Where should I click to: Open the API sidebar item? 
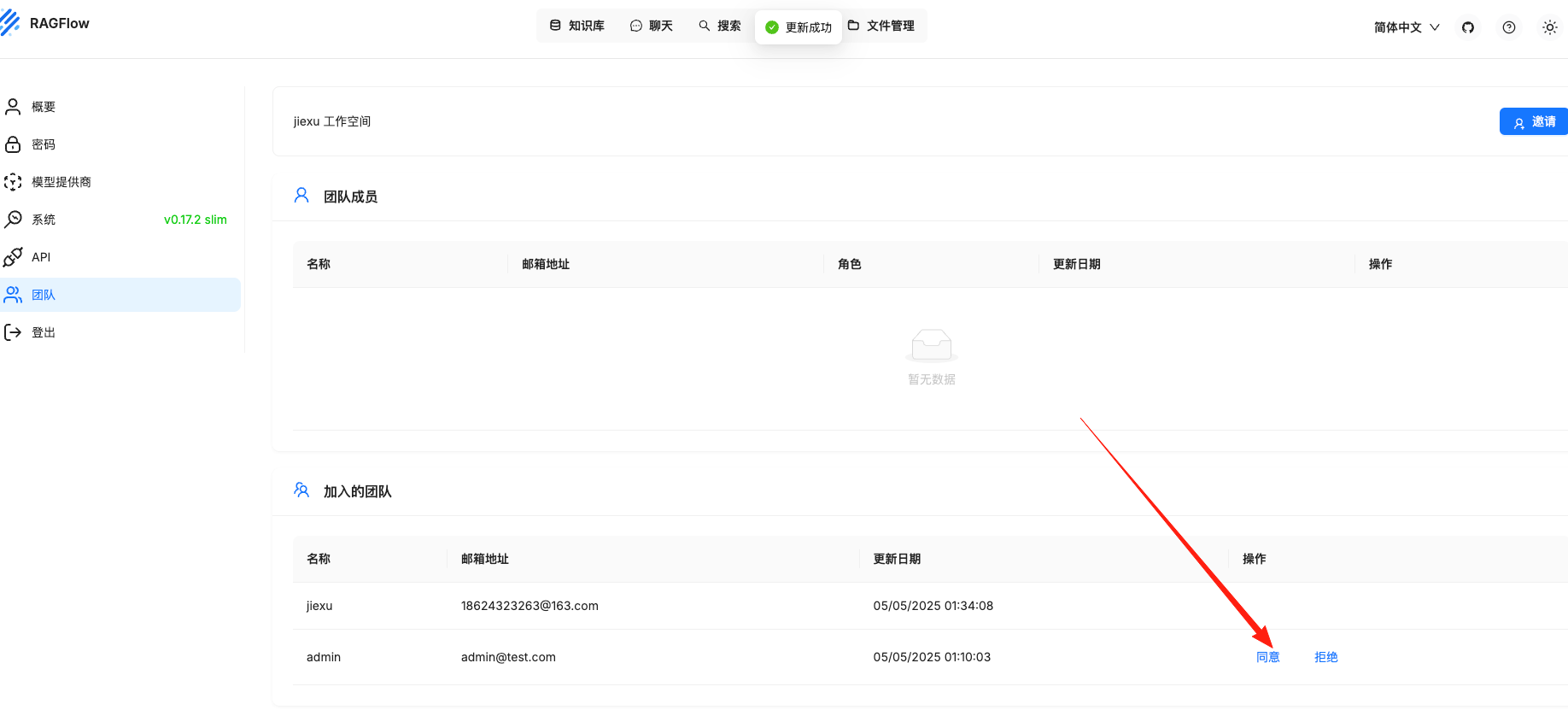(x=41, y=257)
